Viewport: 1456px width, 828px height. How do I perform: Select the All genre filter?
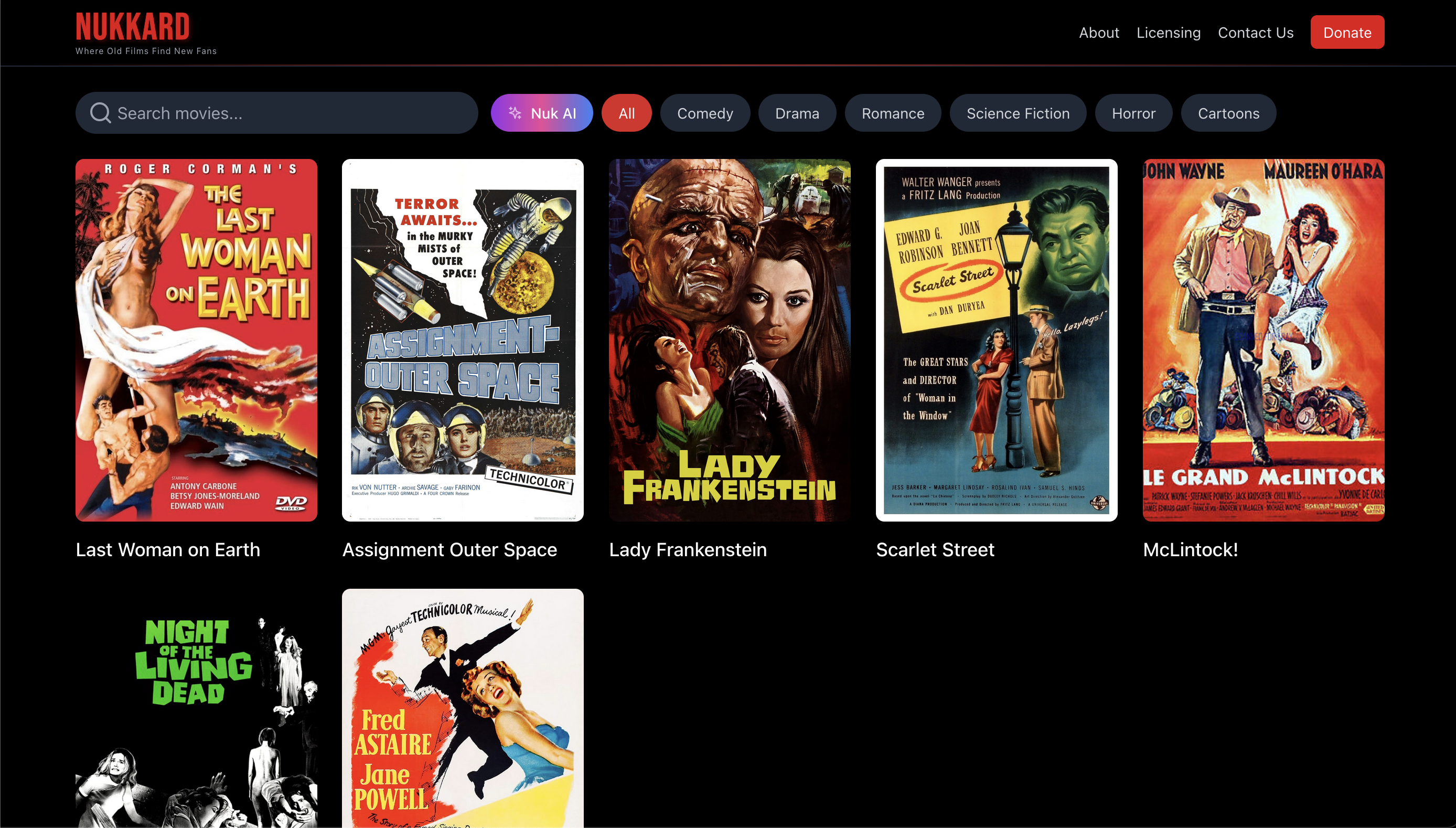tap(626, 113)
